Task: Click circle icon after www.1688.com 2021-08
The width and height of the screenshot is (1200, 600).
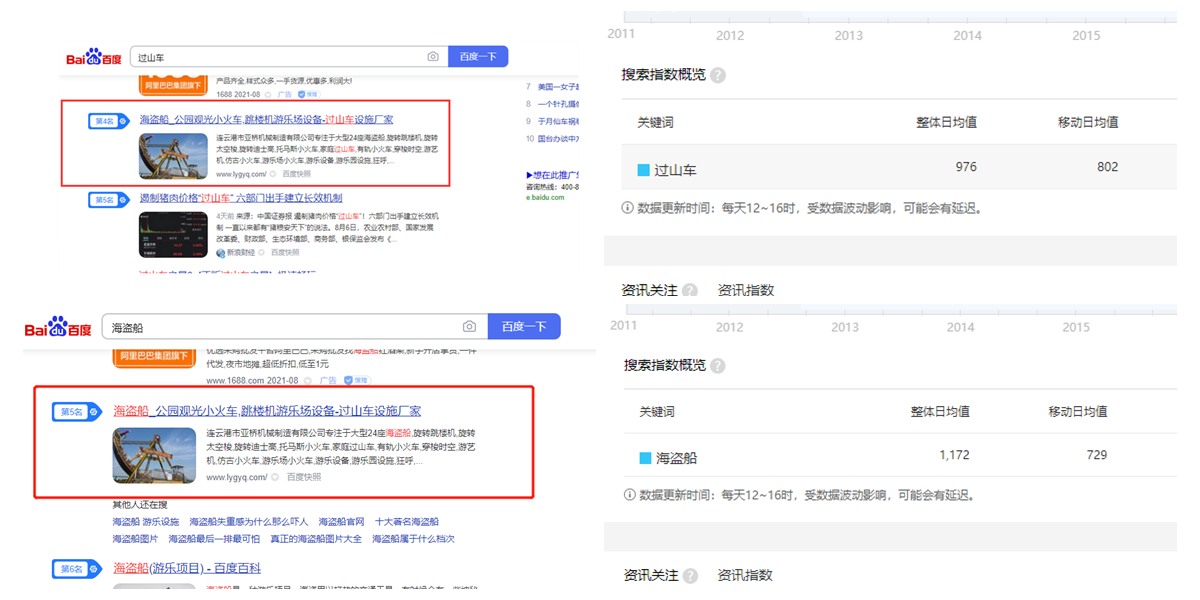Action: click(x=309, y=381)
